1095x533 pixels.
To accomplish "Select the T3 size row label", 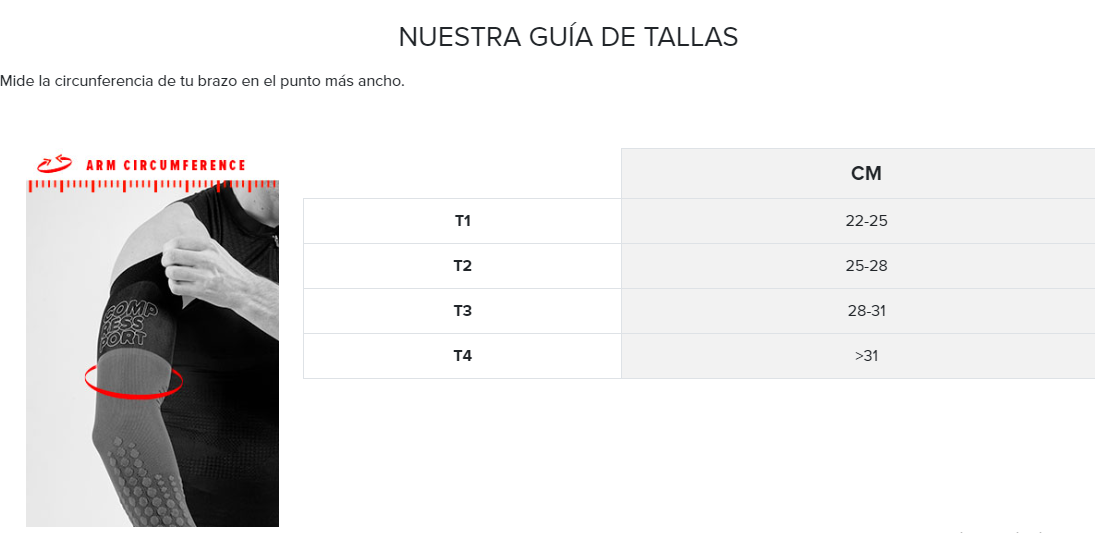I will 462,311.
